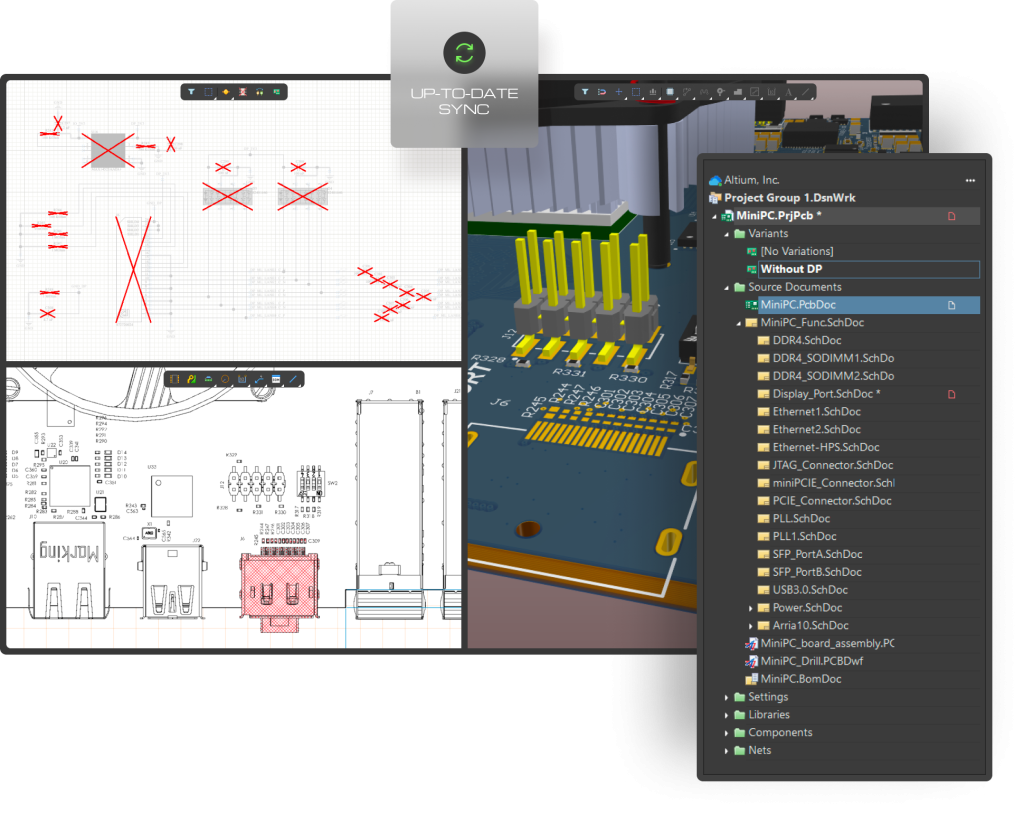Select the circle tool in draftsman toolbar

coord(224,380)
